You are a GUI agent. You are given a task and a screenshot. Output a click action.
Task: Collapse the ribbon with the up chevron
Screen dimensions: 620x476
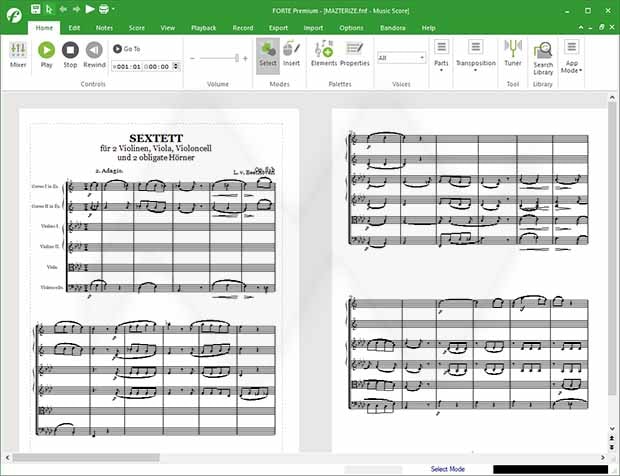click(581, 27)
